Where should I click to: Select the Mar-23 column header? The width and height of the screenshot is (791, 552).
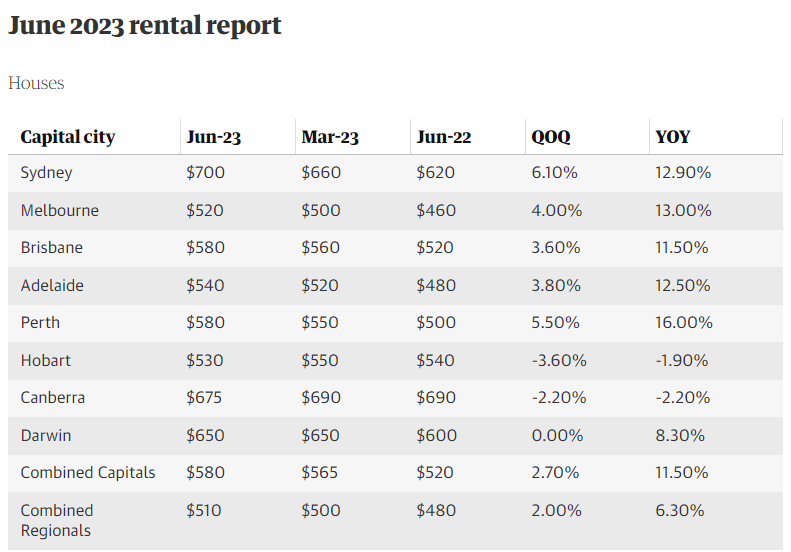(x=330, y=137)
